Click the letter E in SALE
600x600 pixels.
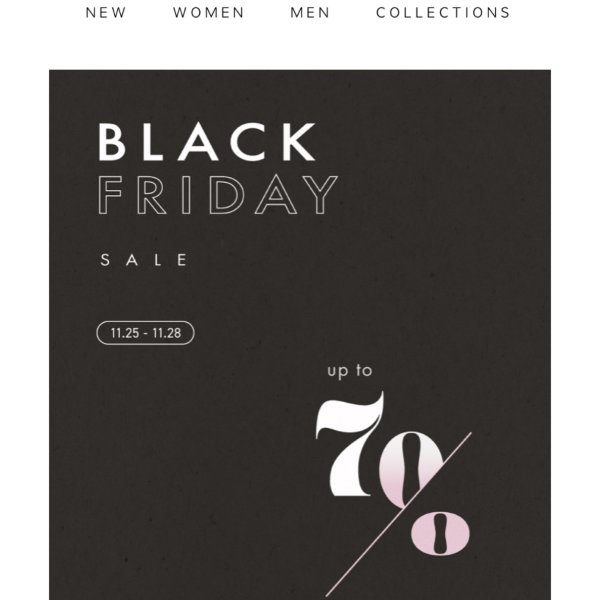pyautogui.click(x=183, y=260)
